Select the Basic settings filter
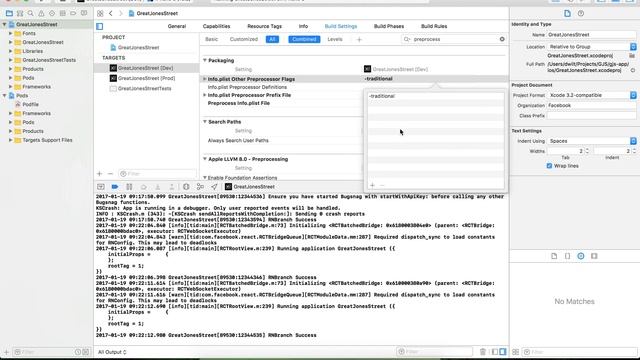Image resolution: width=640 pixels, height=360 pixels. [x=211, y=39]
